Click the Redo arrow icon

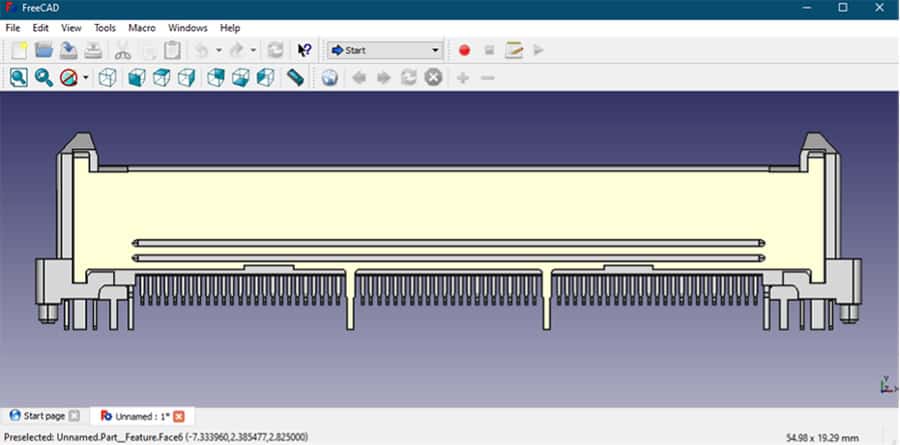[236, 51]
